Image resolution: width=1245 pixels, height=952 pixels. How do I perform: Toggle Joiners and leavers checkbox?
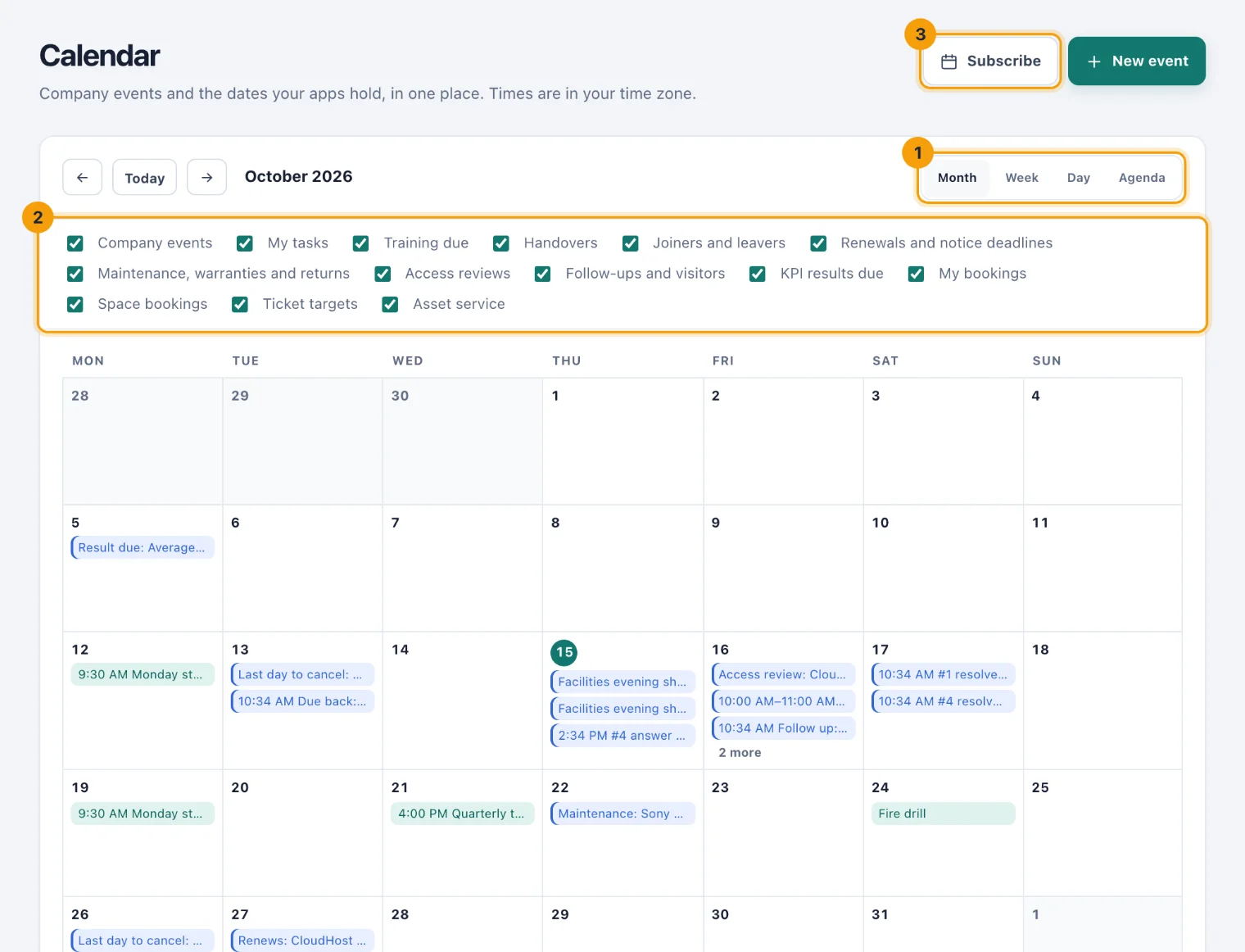click(x=631, y=243)
